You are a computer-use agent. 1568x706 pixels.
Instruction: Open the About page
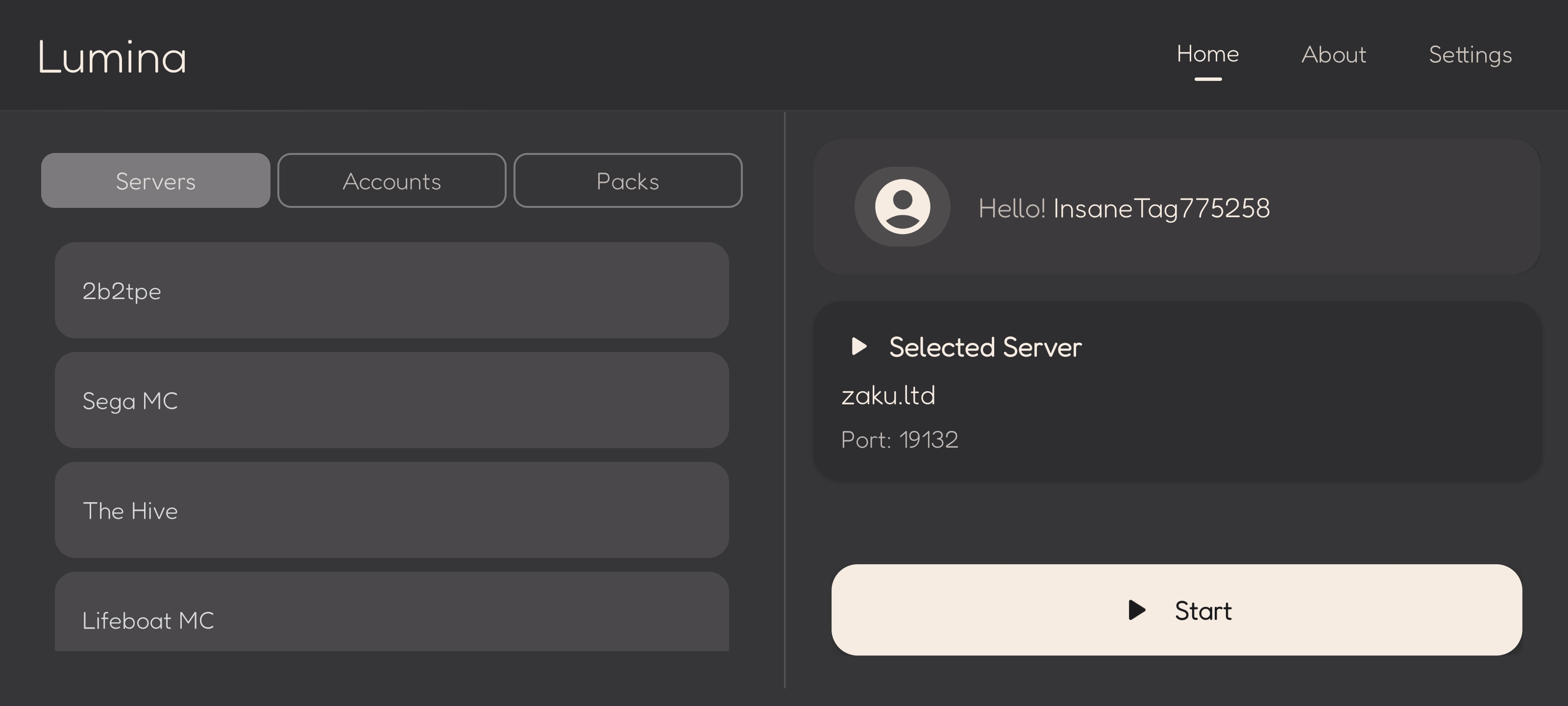[1334, 55]
